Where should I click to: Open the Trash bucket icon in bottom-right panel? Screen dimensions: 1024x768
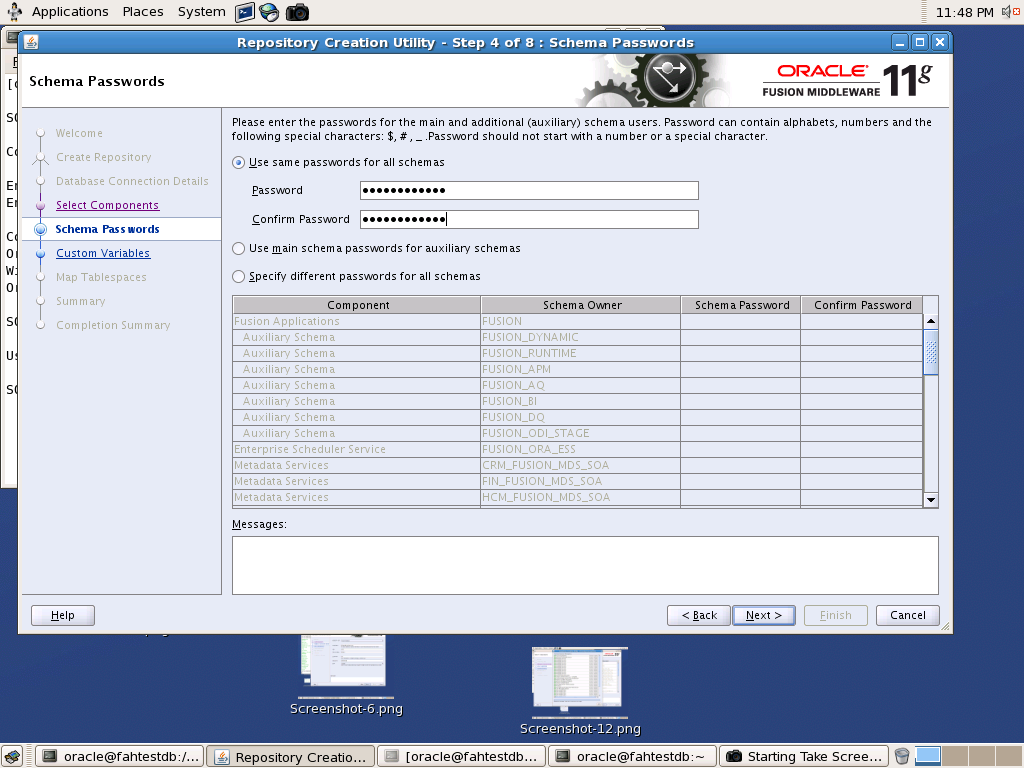(903, 755)
